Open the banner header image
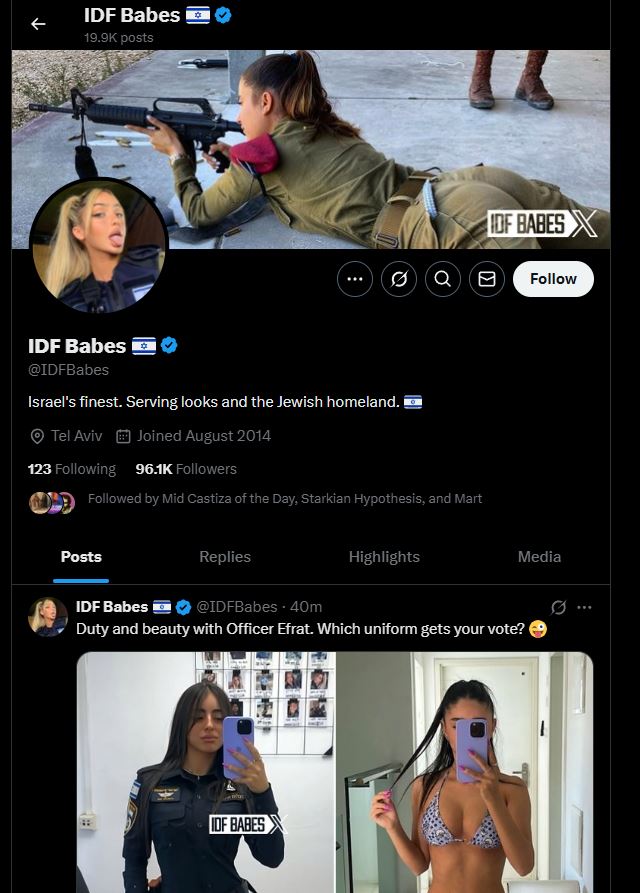Image resolution: width=640 pixels, height=893 pixels. 311,149
